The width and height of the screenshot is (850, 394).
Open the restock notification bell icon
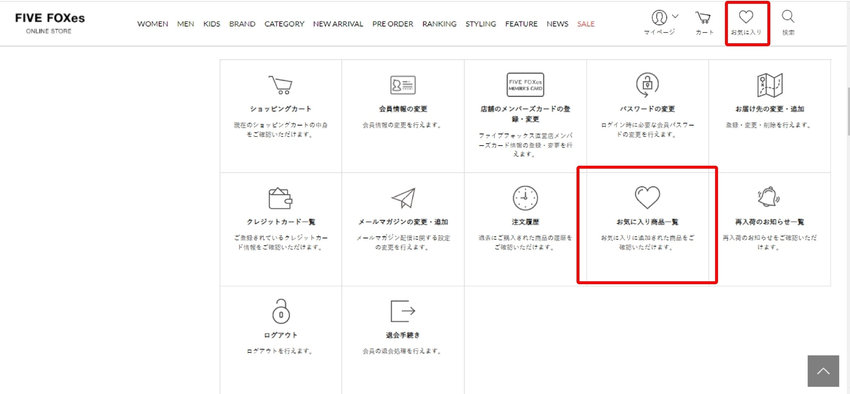tap(769, 198)
